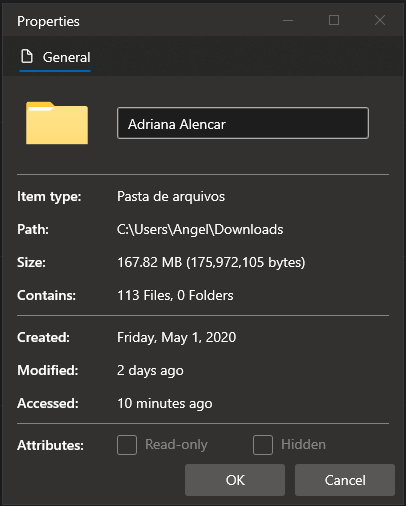Enable the Read-only checkbox
Viewport: 406px width, 506px height.
point(127,445)
